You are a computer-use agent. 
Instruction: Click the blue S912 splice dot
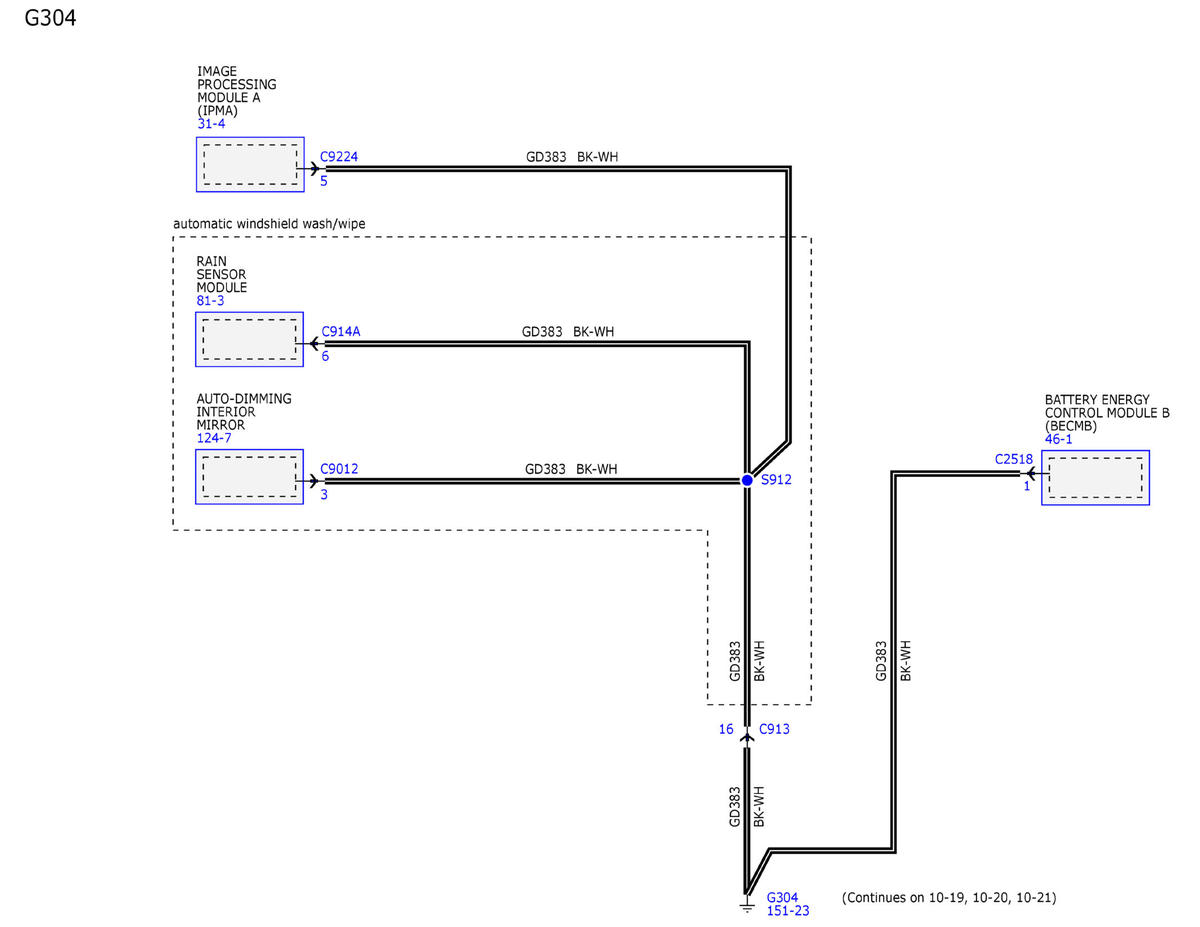point(747,481)
